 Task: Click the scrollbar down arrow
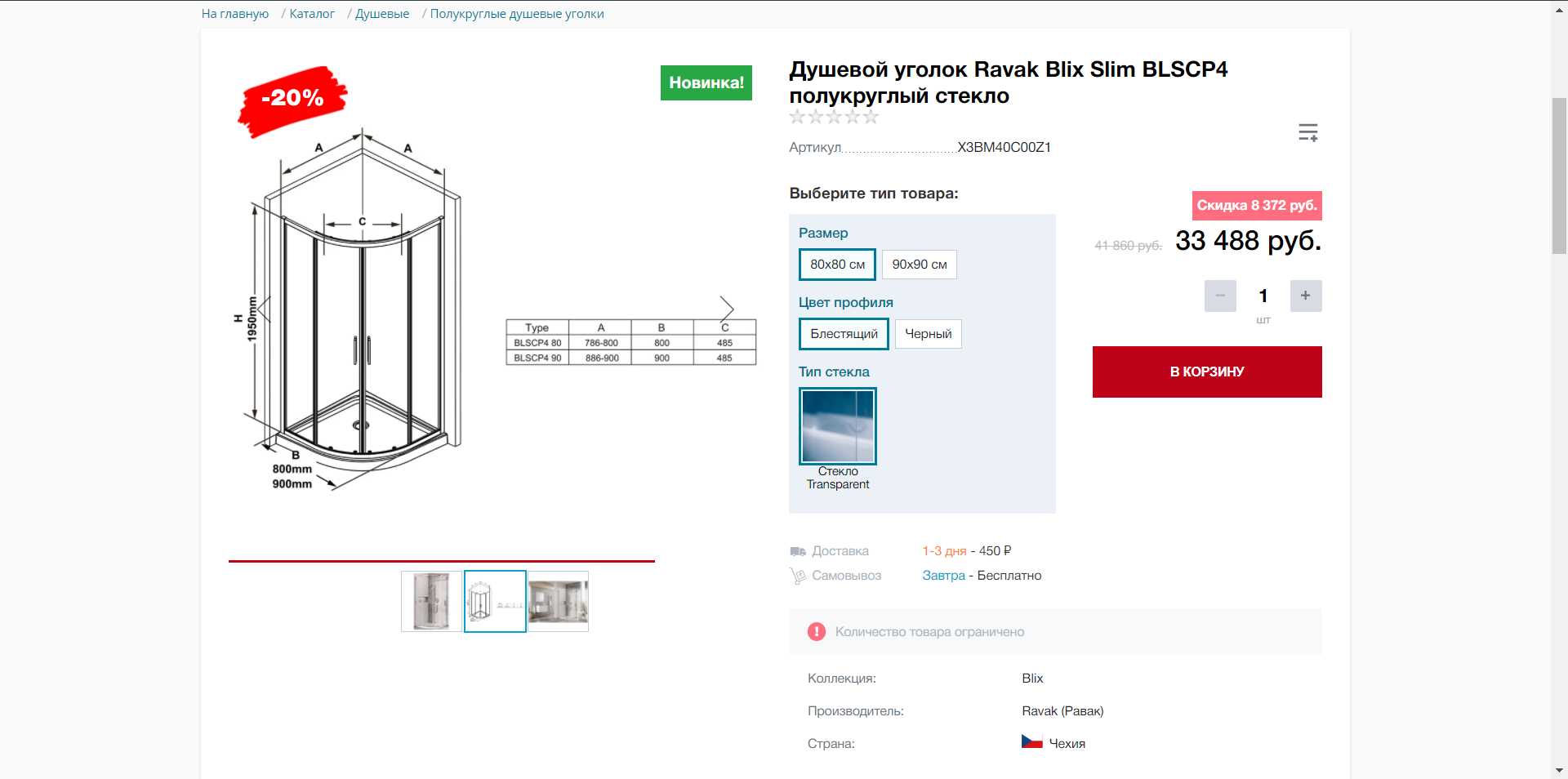coord(1559,770)
